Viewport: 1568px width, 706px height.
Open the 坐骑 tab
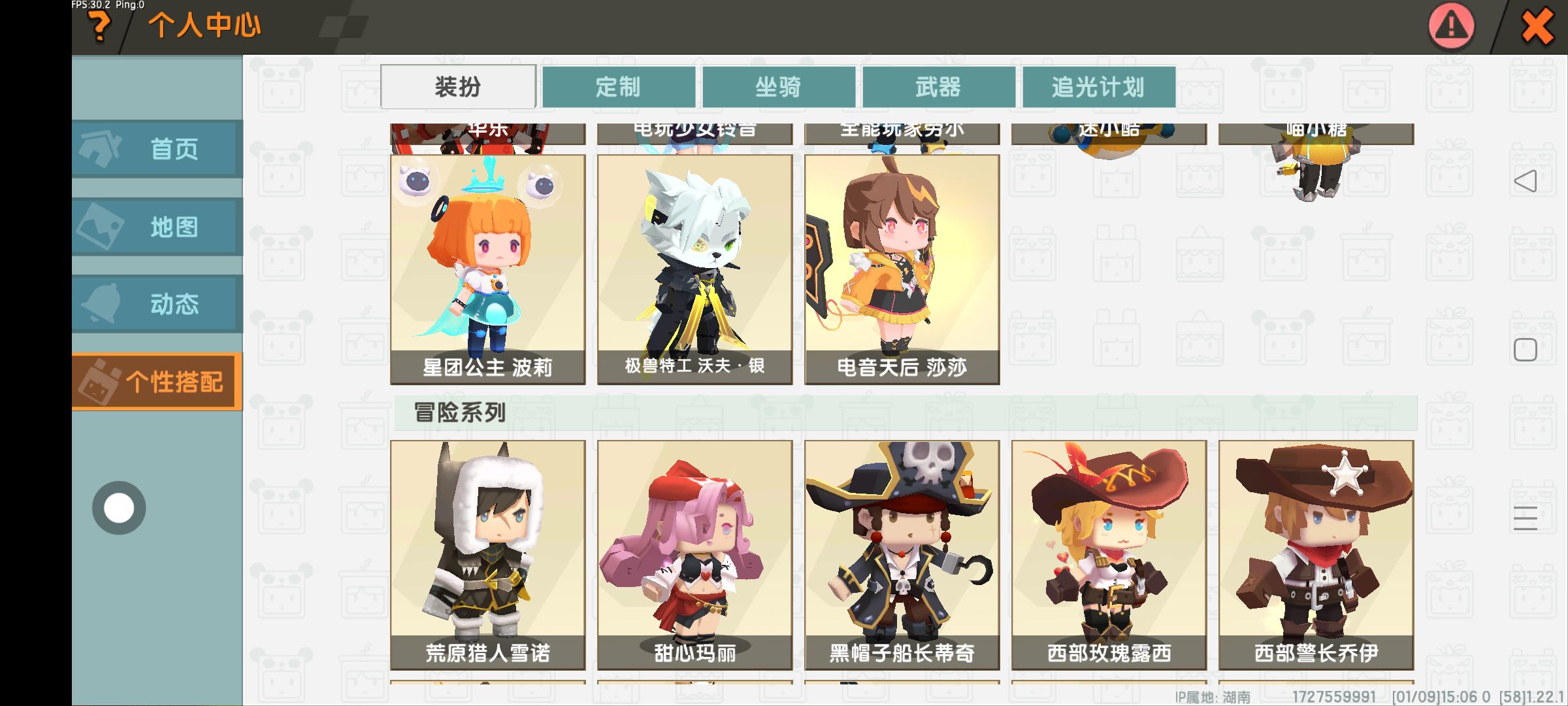[x=779, y=87]
